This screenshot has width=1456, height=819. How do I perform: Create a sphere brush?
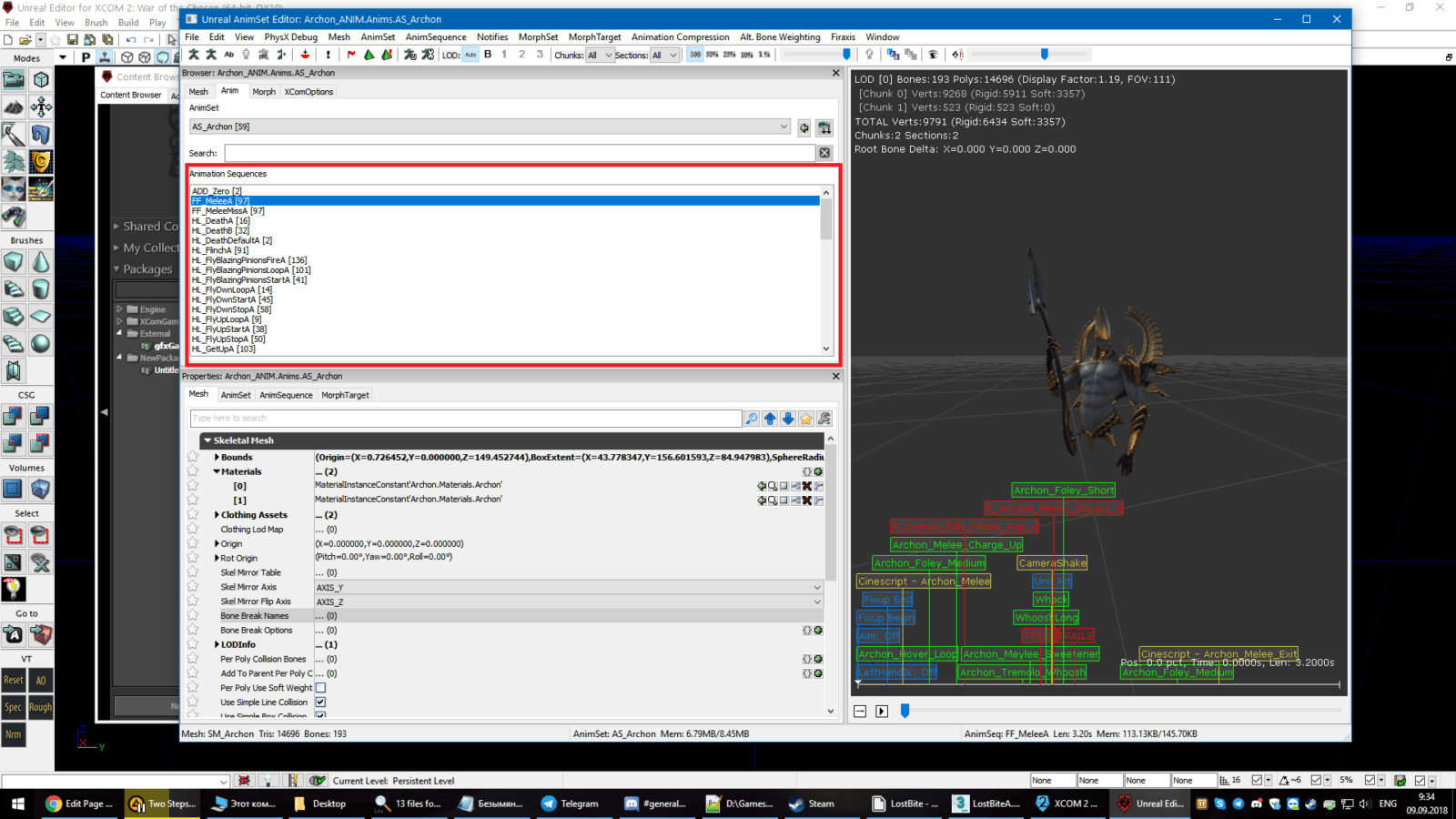41,344
